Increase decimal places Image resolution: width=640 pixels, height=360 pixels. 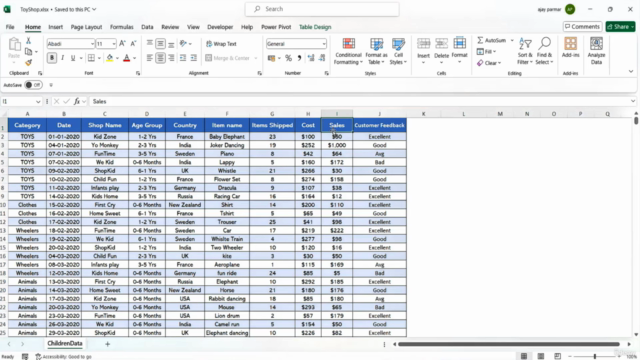coord(311,58)
